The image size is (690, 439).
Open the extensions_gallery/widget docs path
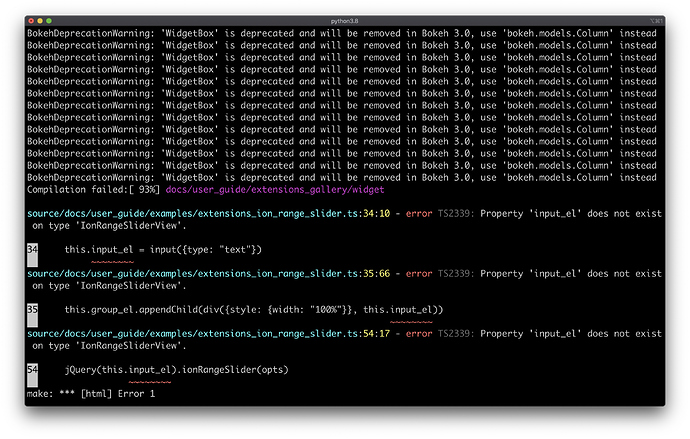(x=275, y=190)
